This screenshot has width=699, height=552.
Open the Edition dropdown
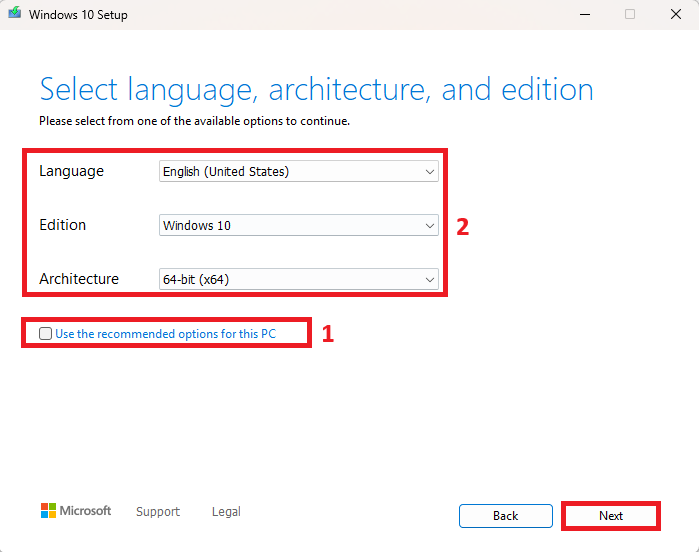coord(299,225)
